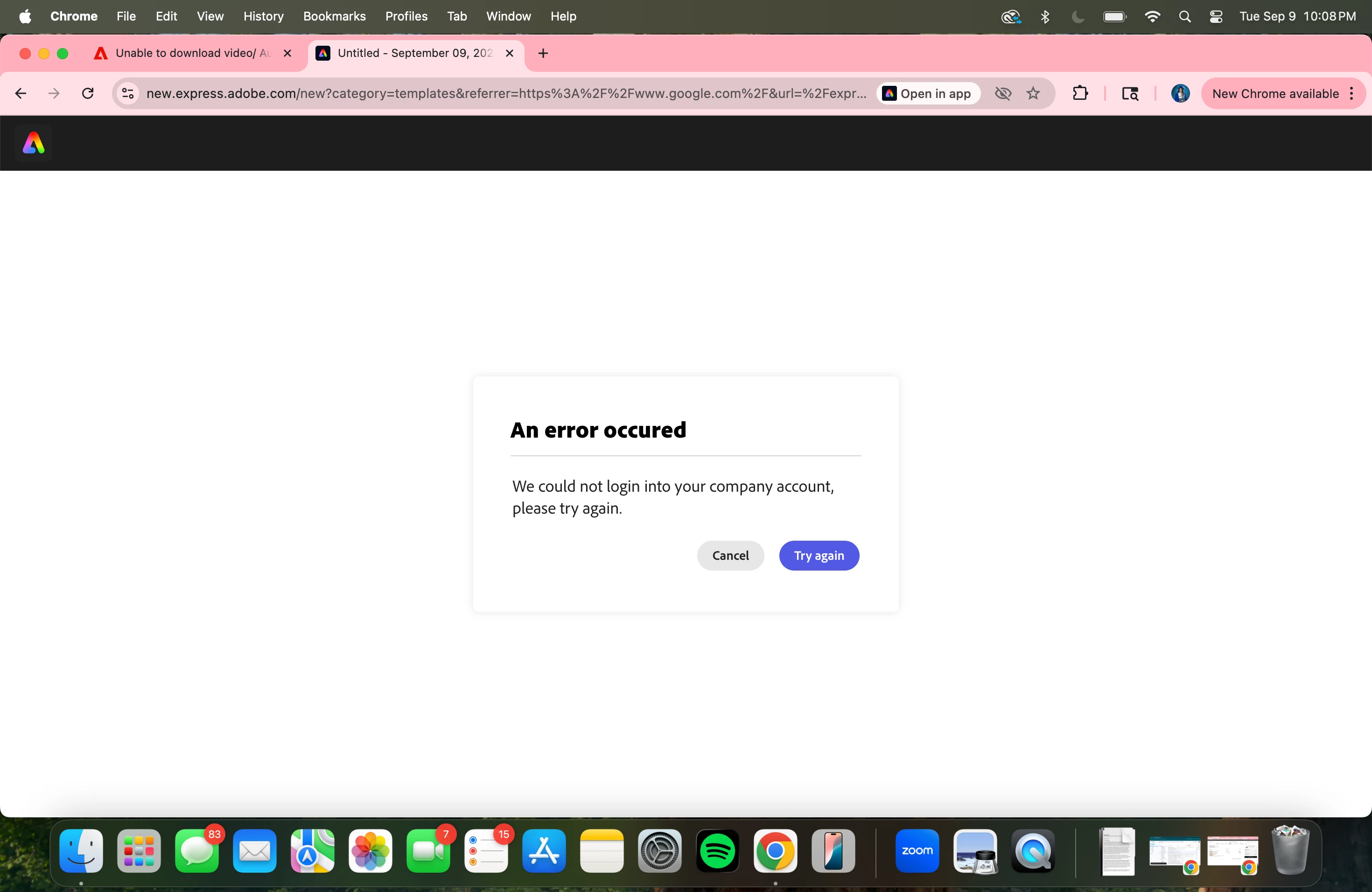Switch to the Unable to download video tab

coord(190,54)
